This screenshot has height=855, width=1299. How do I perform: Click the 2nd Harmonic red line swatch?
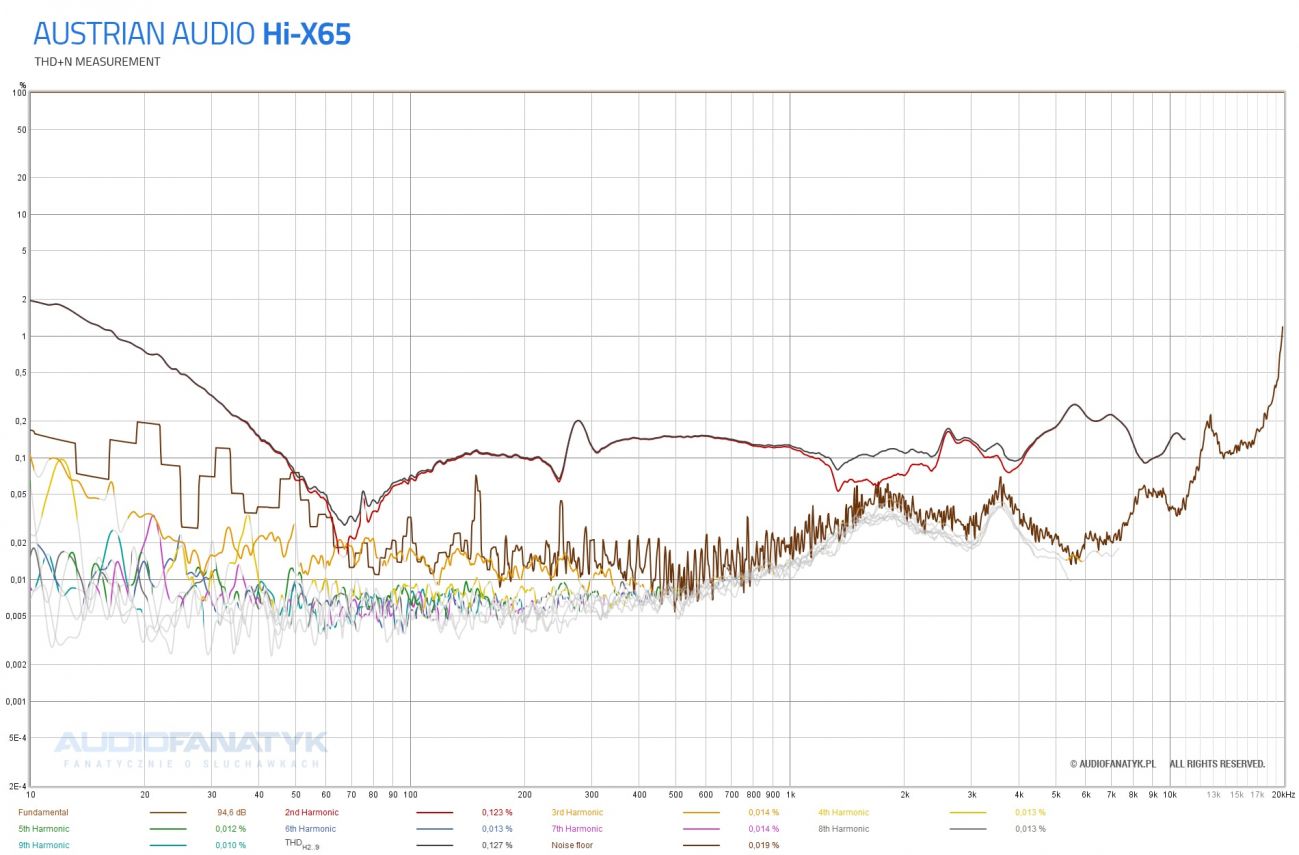(x=435, y=813)
